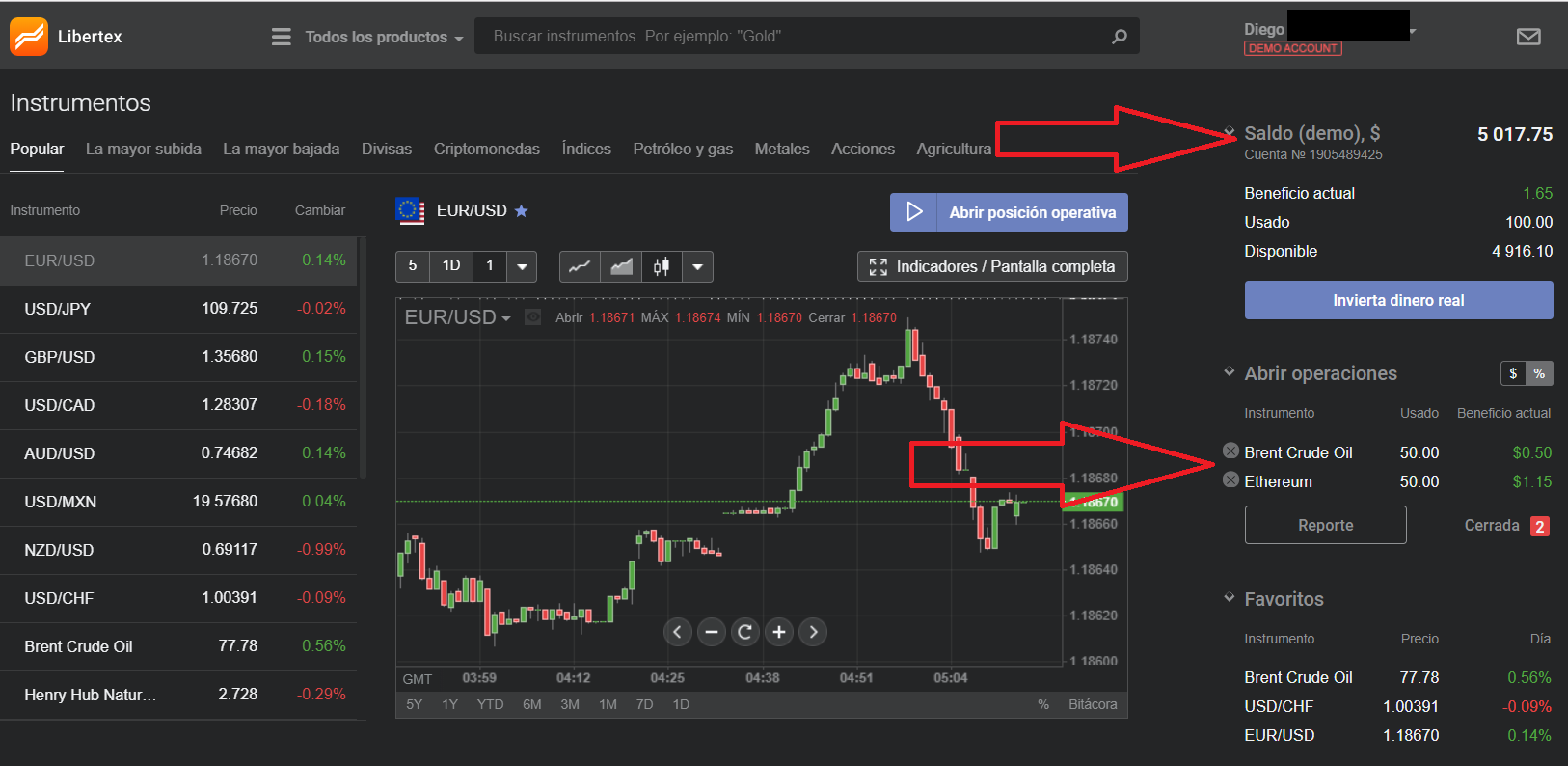Collapse the Abrir operaciones section

click(x=1230, y=371)
